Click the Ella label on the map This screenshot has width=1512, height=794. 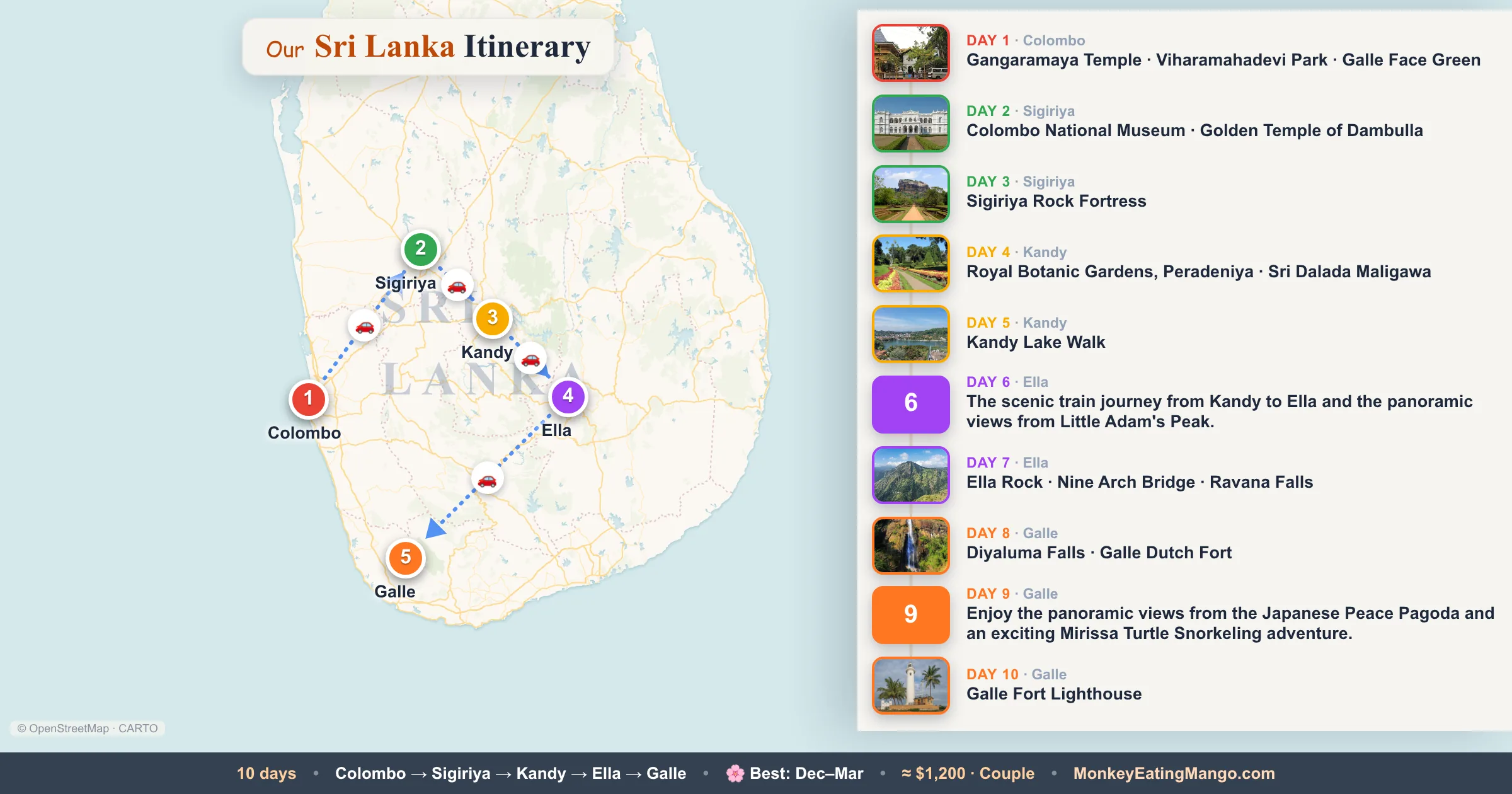pos(556,430)
